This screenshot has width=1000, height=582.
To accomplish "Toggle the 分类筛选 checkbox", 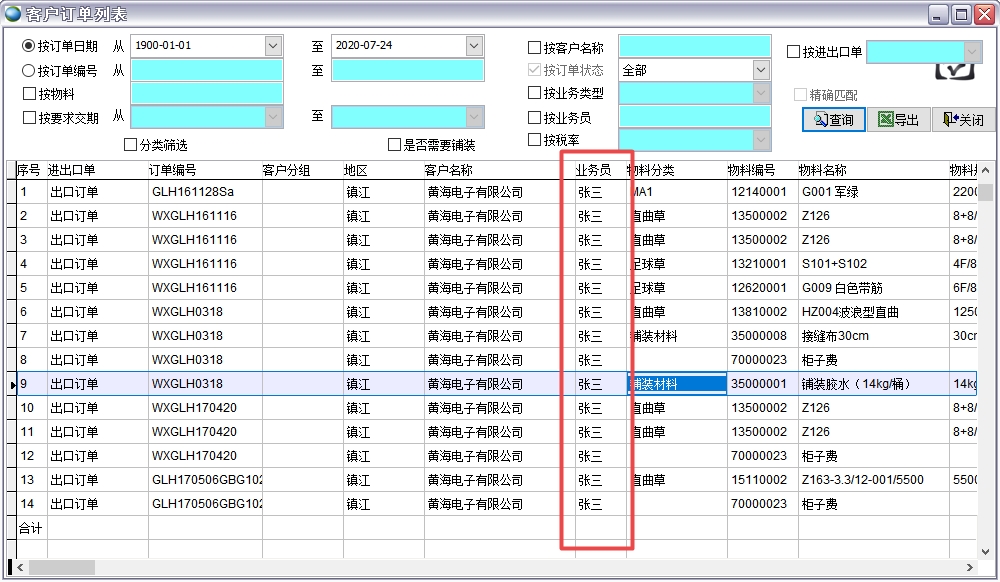I will click(x=130, y=145).
